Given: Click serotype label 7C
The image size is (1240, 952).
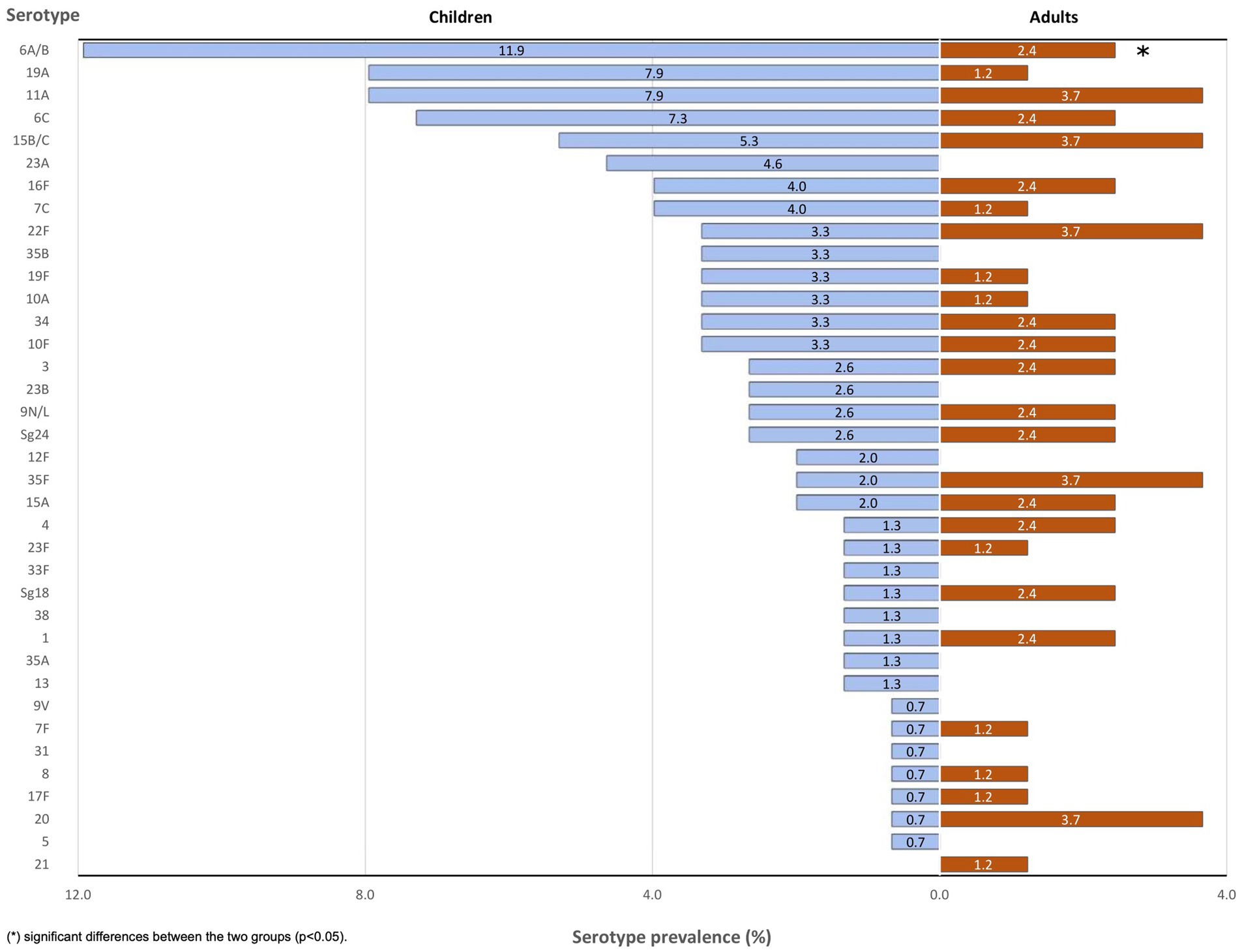Looking at the screenshot, I should point(41,208).
